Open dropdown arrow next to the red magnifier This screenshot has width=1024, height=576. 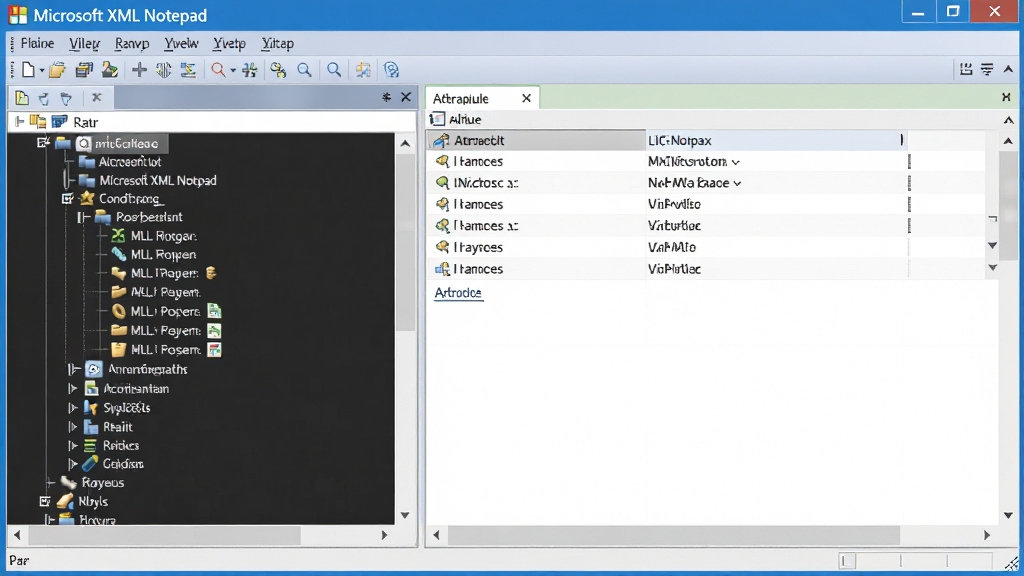[232, 71]
